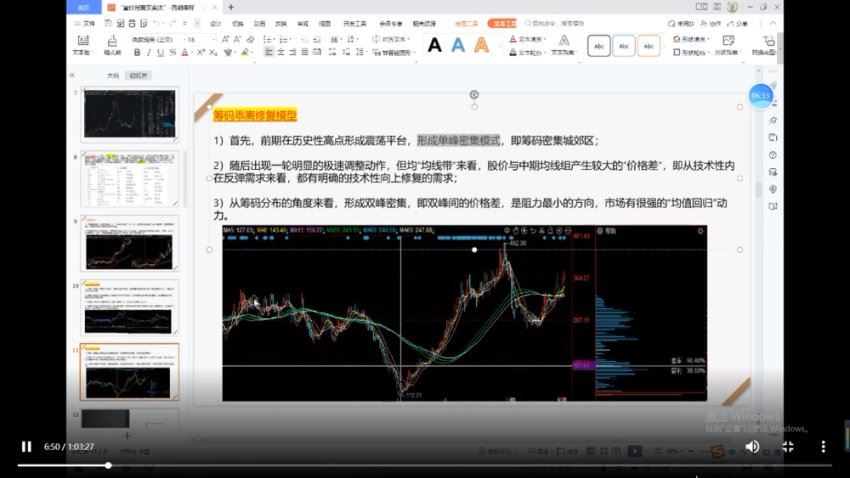This screenshot has height=478, width=850.
Task: Print the document from quick toolbar
Action: point(132,23)
